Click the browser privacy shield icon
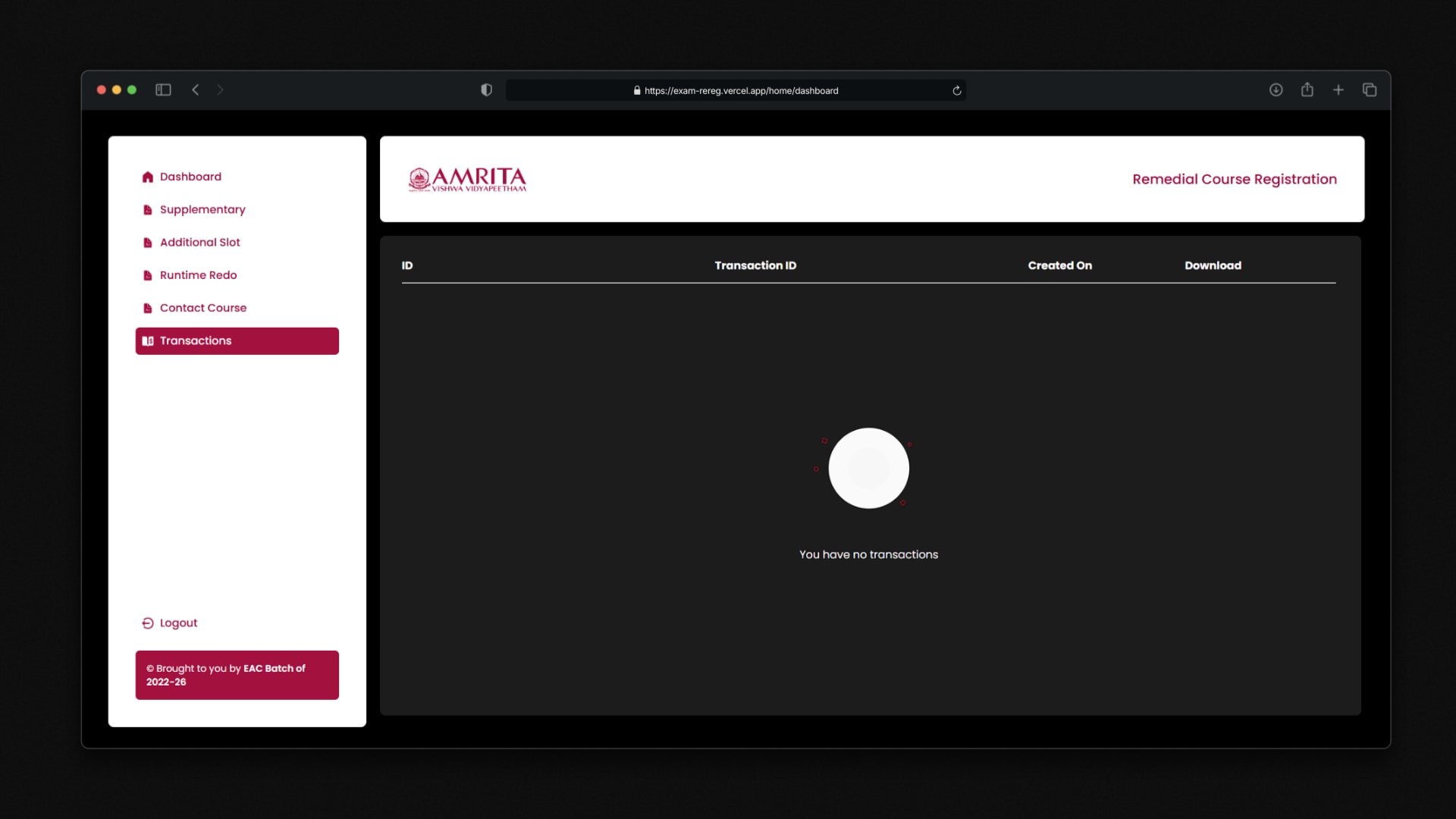 486,90
